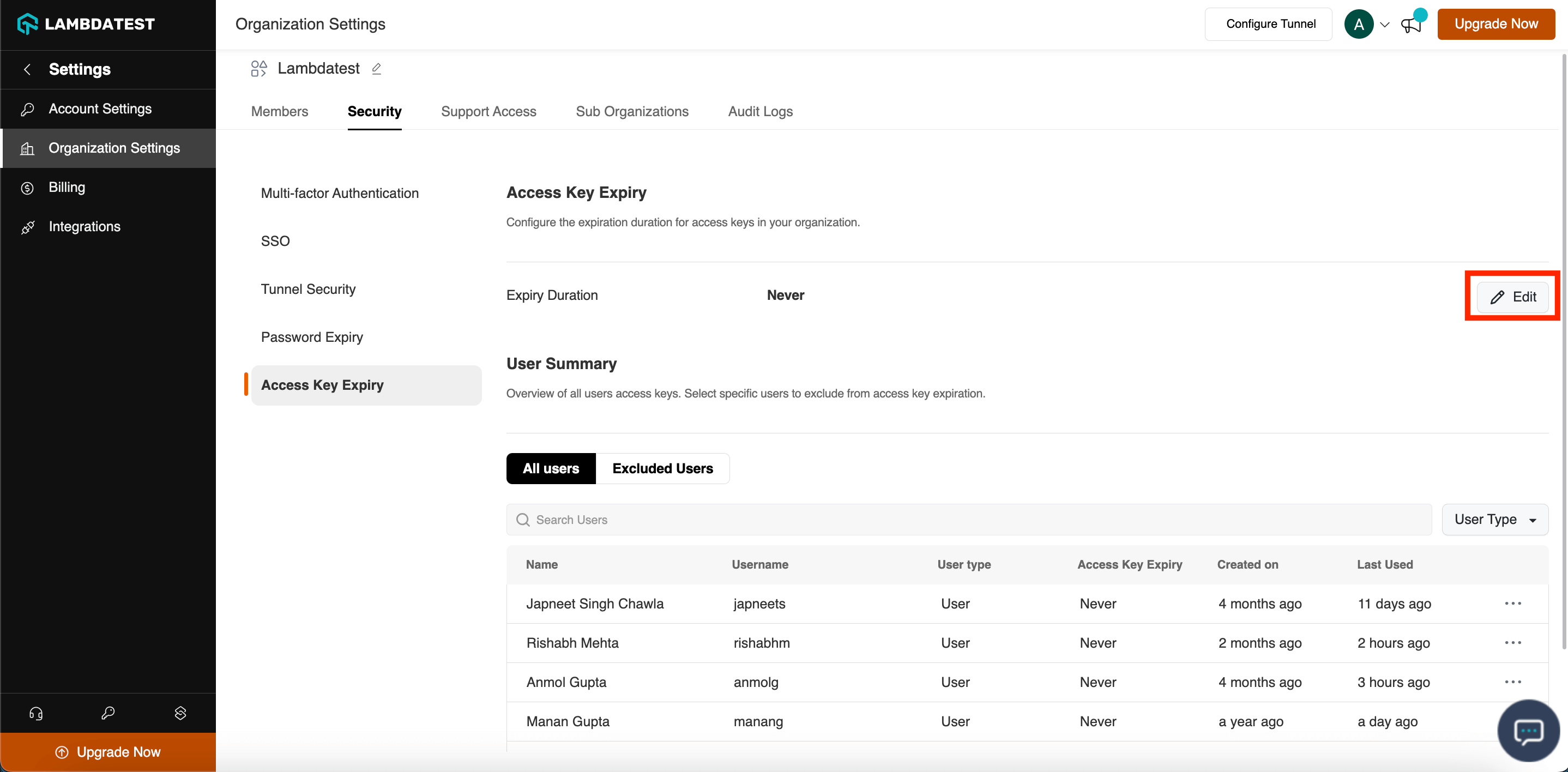Click Edit button for Expiry Duration
Screen dimensions: 1568x772
1512,297
